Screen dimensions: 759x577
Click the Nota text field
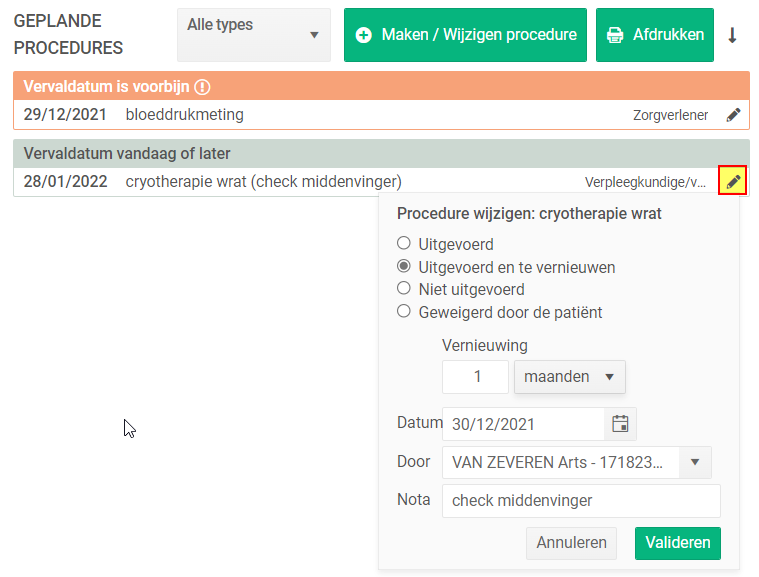tap(581, 501)
